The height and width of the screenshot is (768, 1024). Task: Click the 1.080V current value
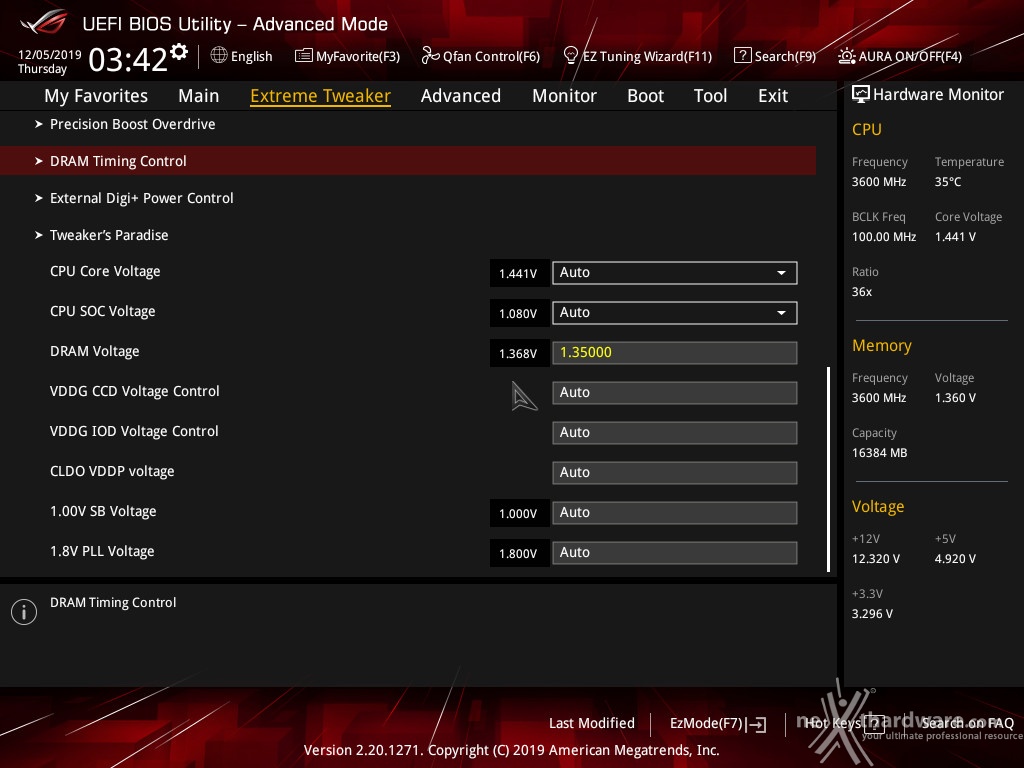[518, 313]
